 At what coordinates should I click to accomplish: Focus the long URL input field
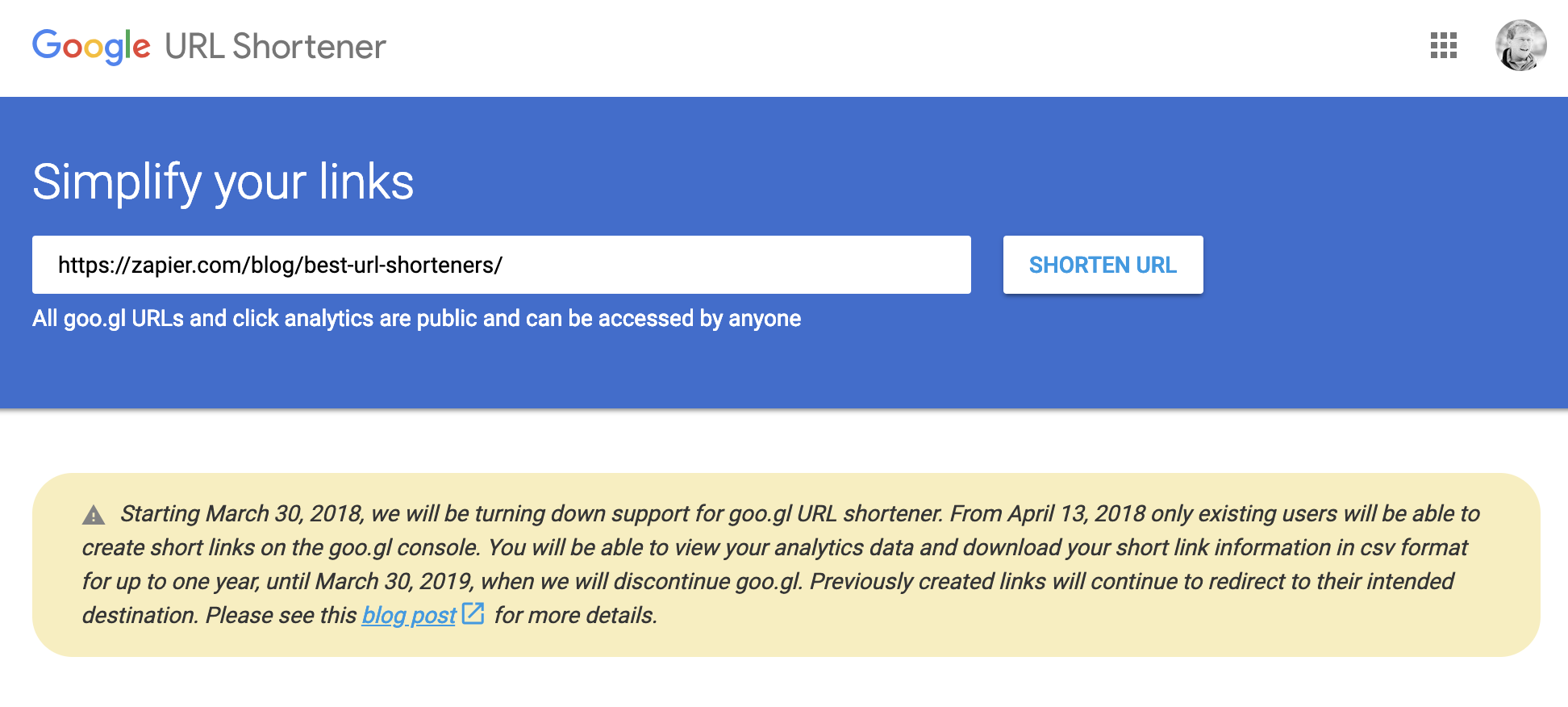(x=501, y=265)
